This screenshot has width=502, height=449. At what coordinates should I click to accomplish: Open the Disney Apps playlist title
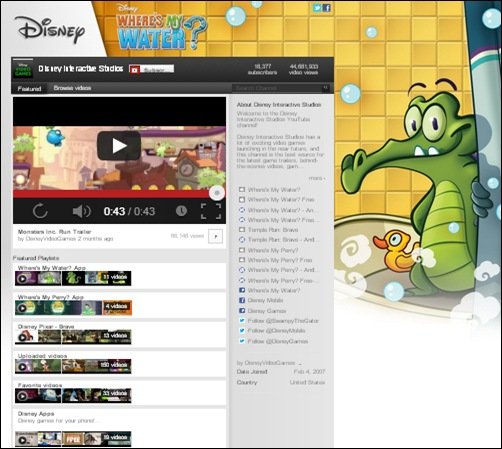point(36,414)
